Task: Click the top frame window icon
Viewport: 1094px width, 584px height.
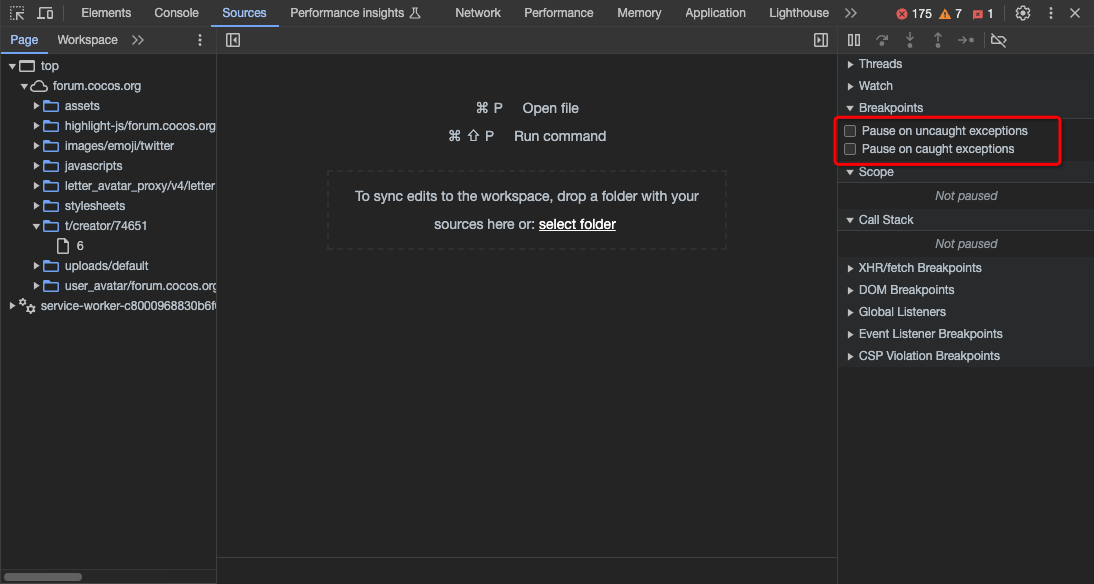Action: pyautogui.click(x=27, y=66)
